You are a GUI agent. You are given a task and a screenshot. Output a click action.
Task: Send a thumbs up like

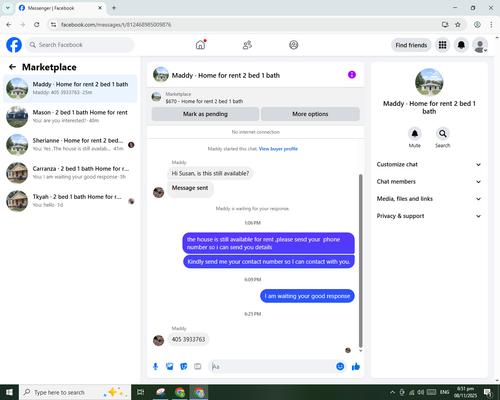tap(356, 367)
